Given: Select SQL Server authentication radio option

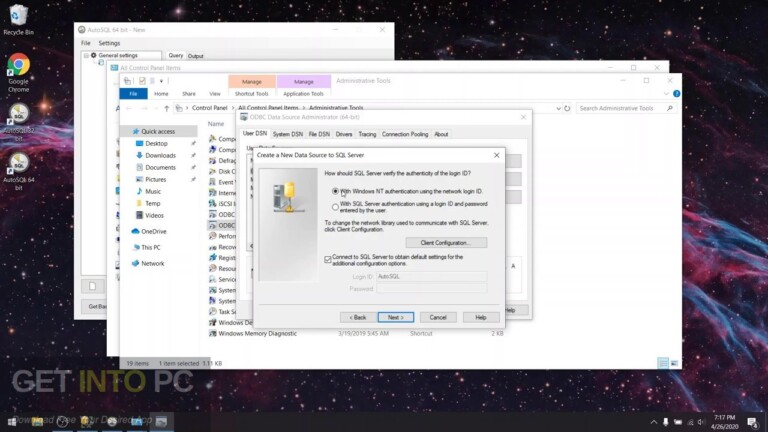Looking at the screenshot, I should point(335,207).
